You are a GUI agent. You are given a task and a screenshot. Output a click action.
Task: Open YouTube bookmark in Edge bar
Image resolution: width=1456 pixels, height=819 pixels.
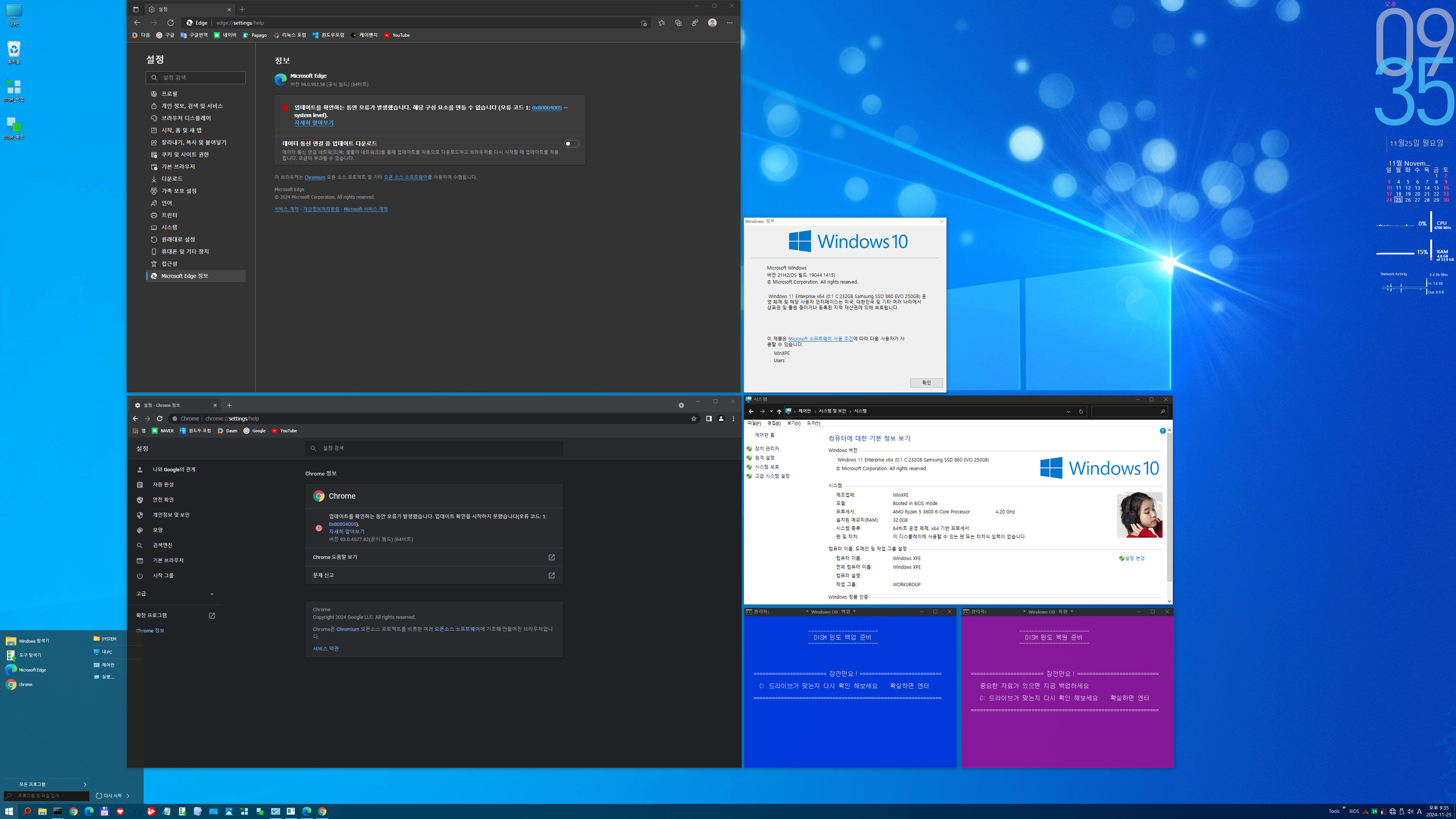(397, 35)
